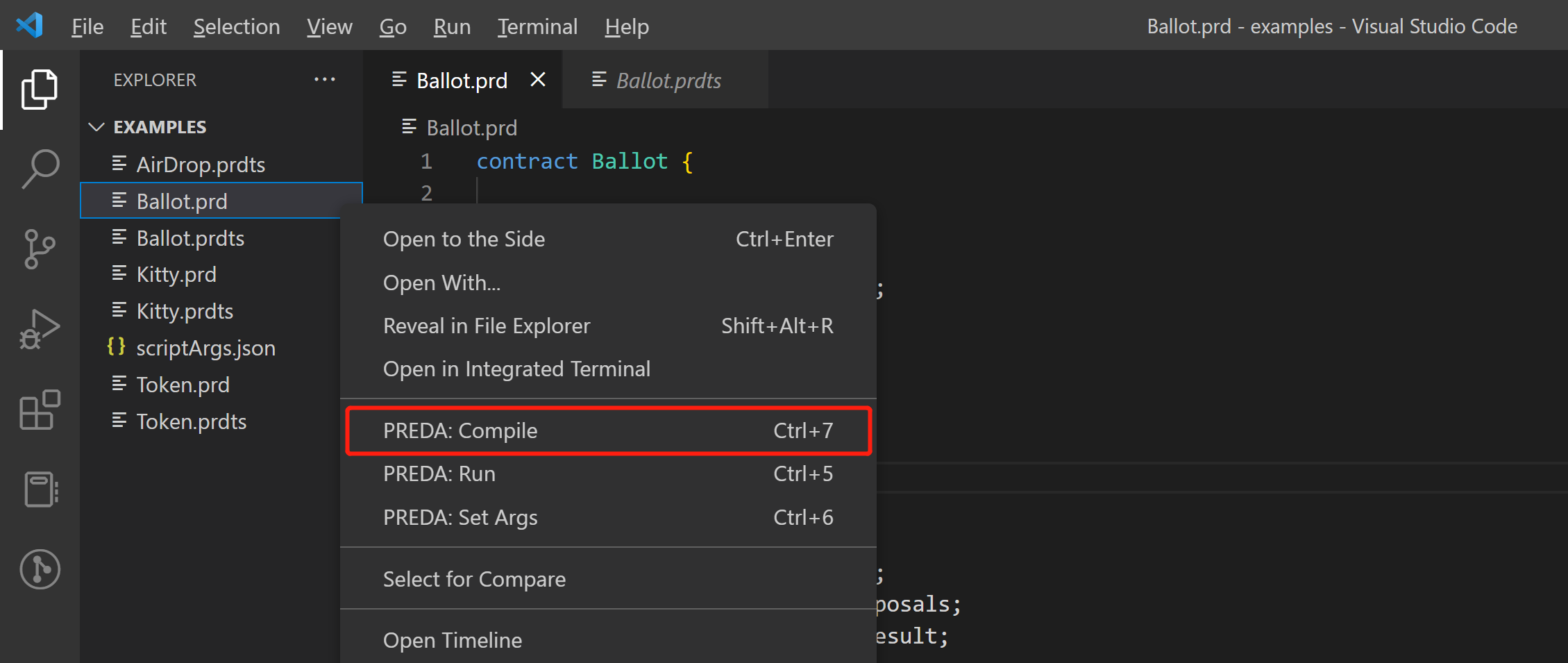
Task: Click line number 1 in the editor
Action: [426, 161]
